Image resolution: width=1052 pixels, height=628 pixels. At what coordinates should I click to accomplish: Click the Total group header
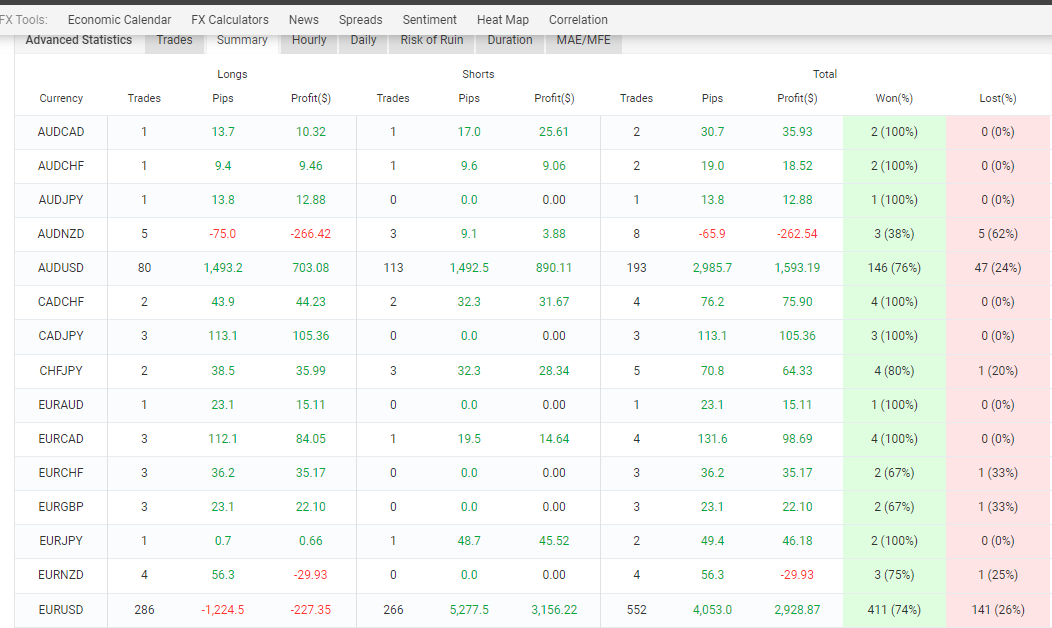[x=825, y=74]
